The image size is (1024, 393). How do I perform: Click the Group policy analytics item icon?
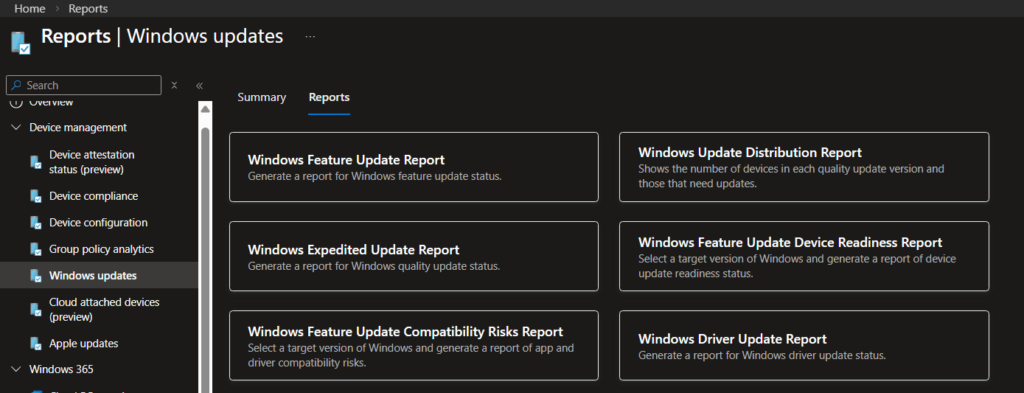pos(36,249)
